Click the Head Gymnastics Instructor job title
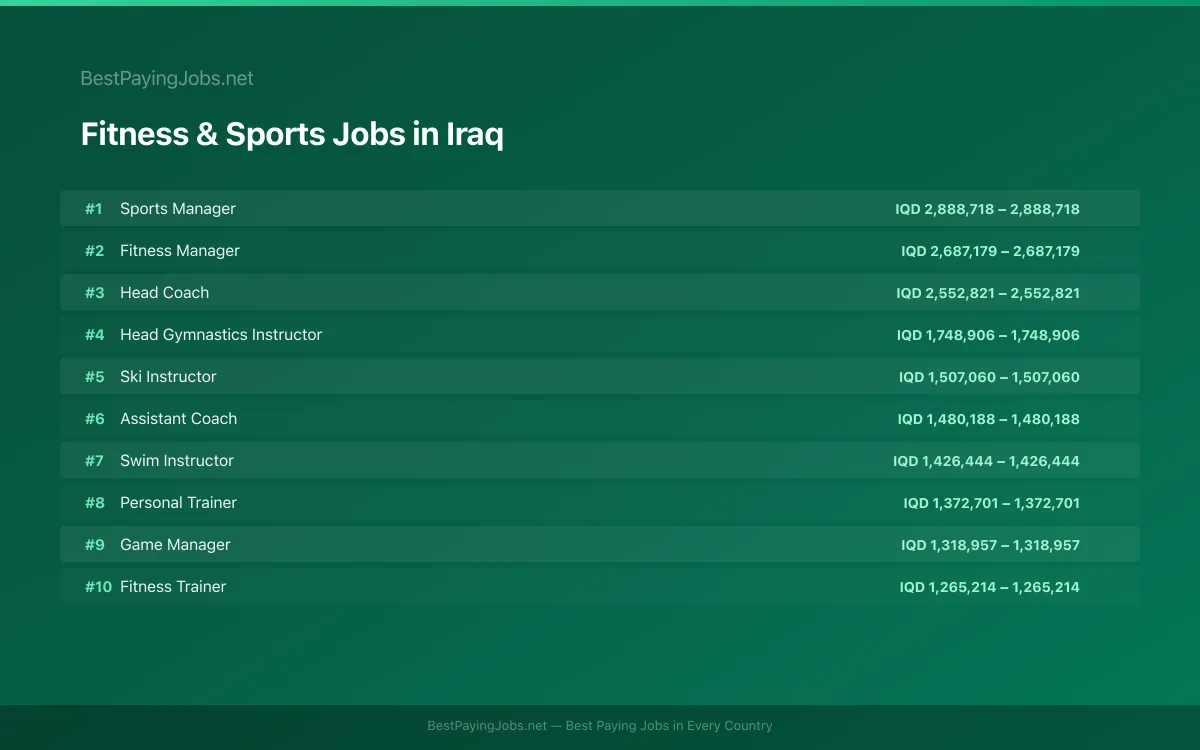This screenshot has height=750, width=1200. tap(221, 335)
